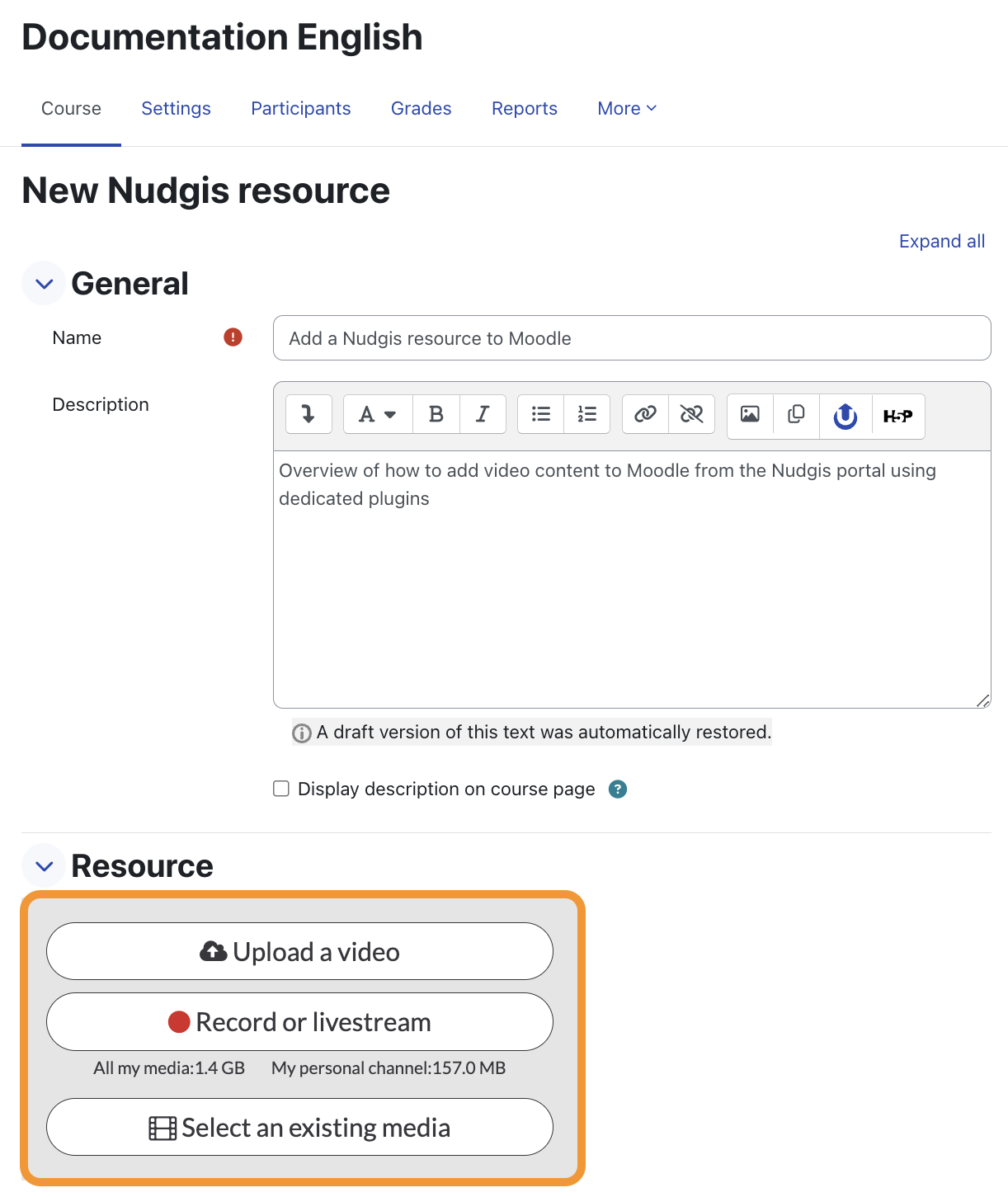This screenshot has width=1008, height=1197.
Task: Open help for Display description option
Action: pyautogui.click(x=618, y=789)
